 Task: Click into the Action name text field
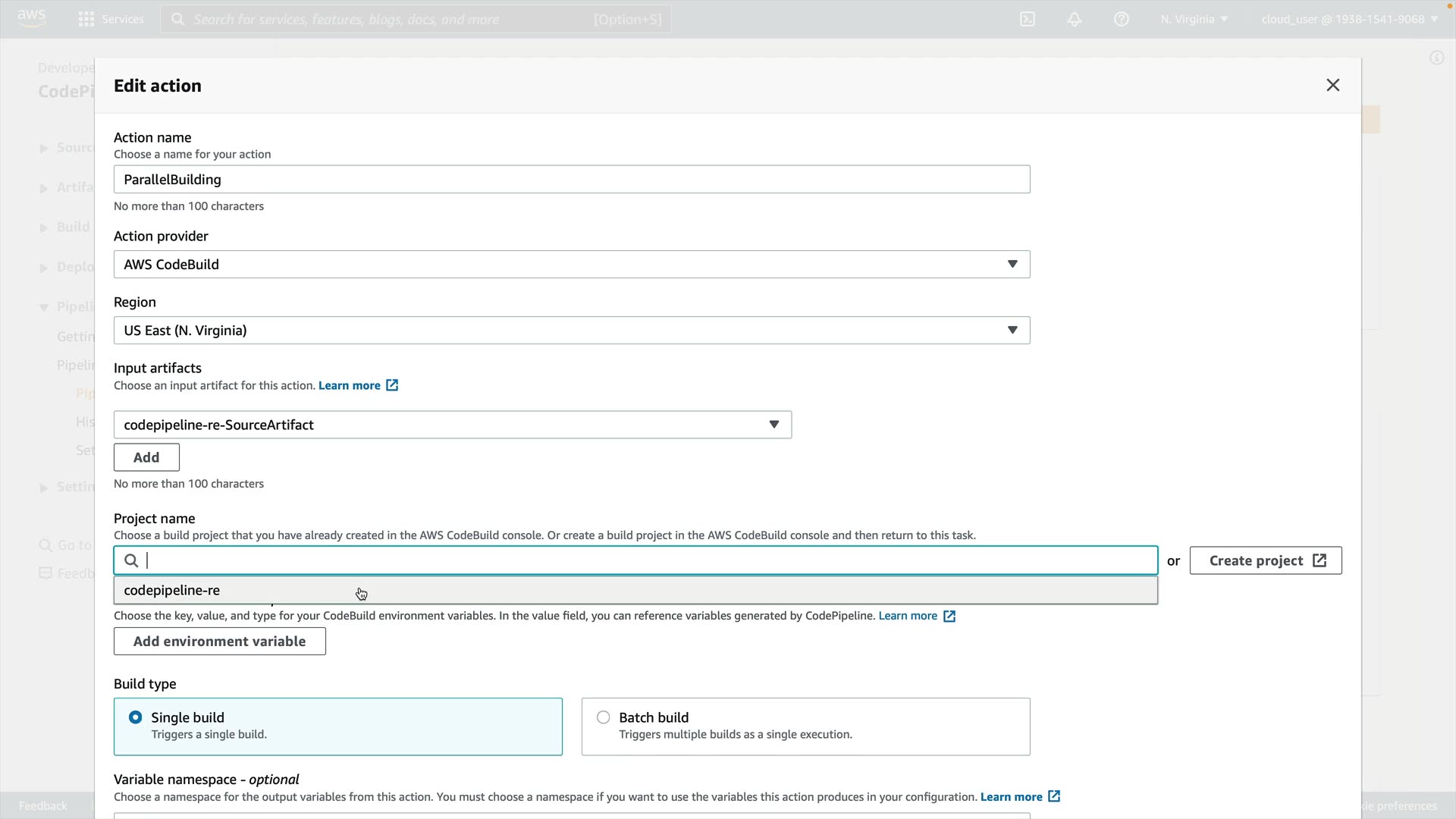tap(572, 180)
